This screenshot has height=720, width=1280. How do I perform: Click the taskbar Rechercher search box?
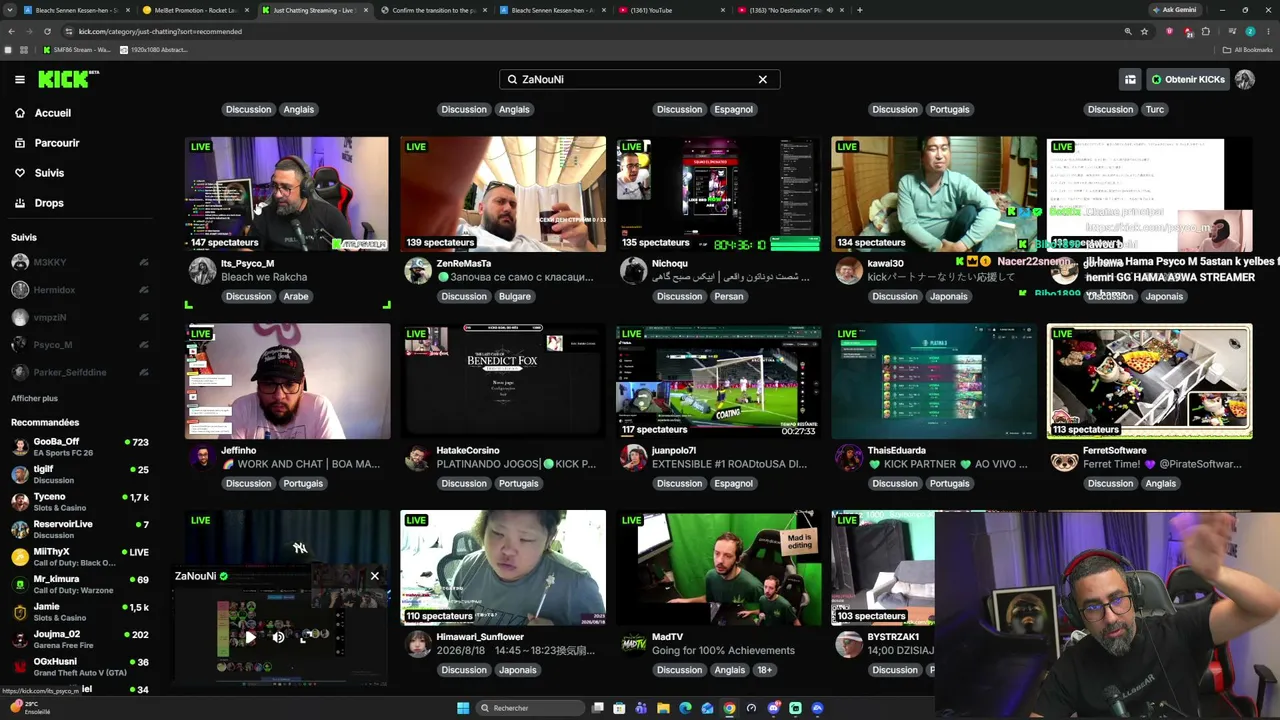[x=529, y=708]
